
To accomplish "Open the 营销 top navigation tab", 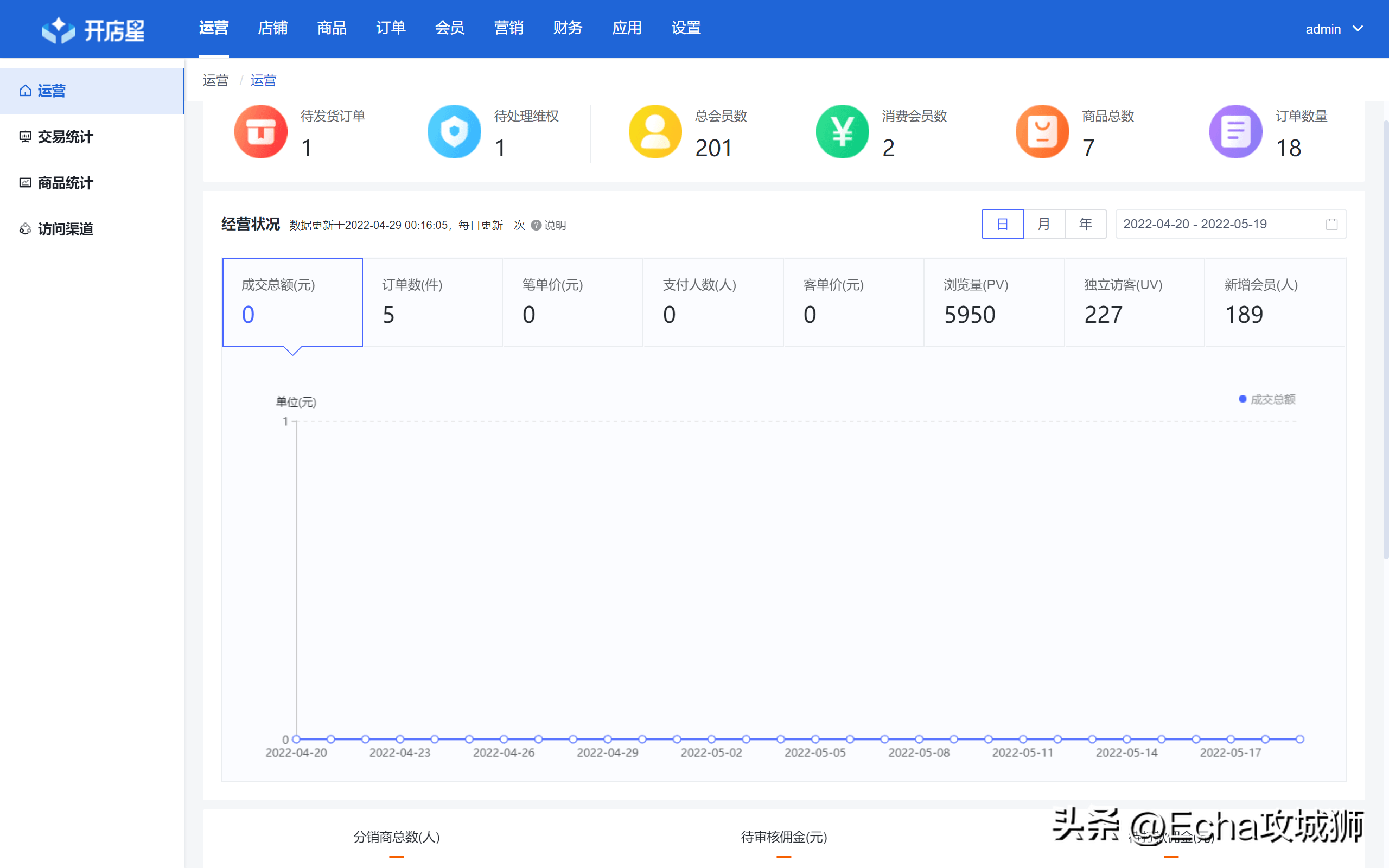I will click(x=508, y=28).
